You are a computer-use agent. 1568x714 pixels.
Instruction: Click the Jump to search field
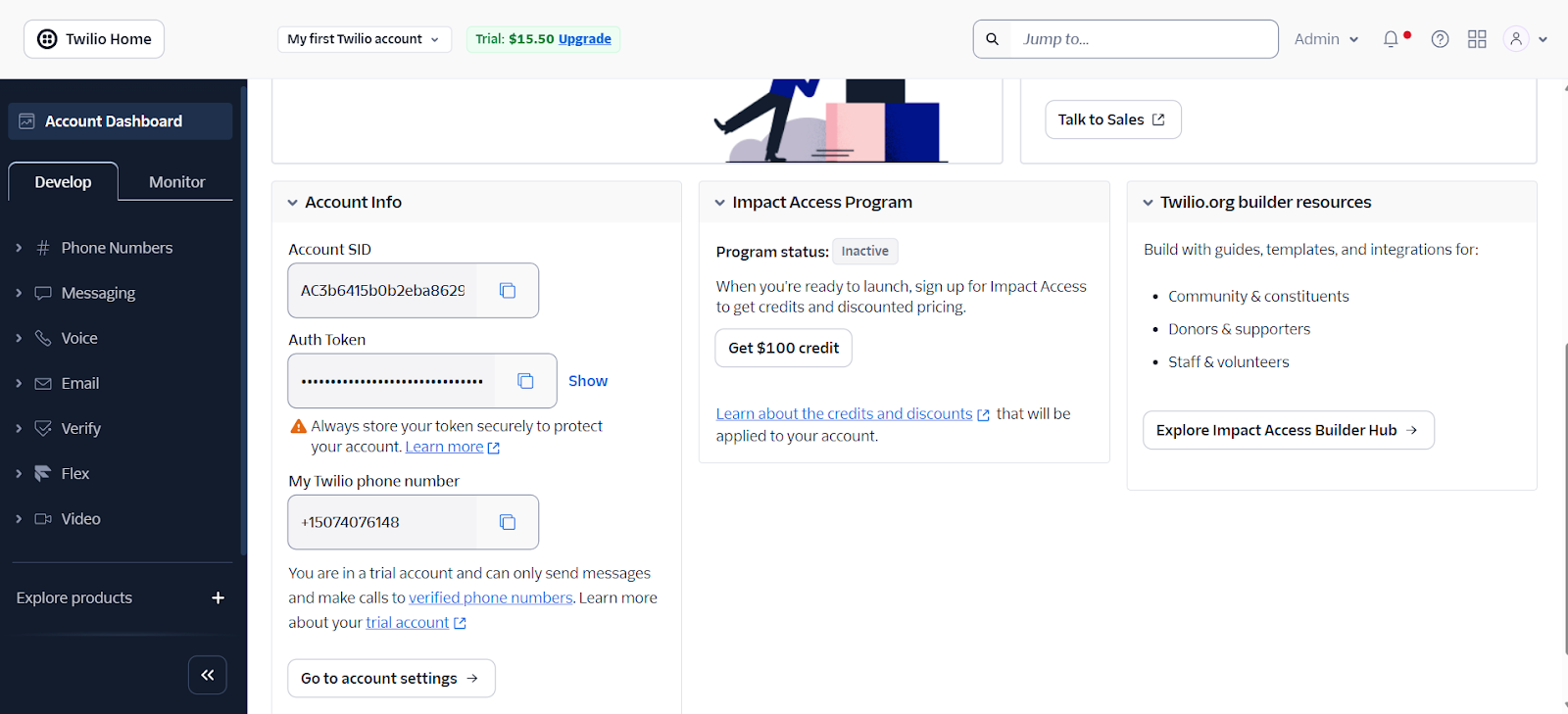pyautogui.click(x=1143, y=39)
